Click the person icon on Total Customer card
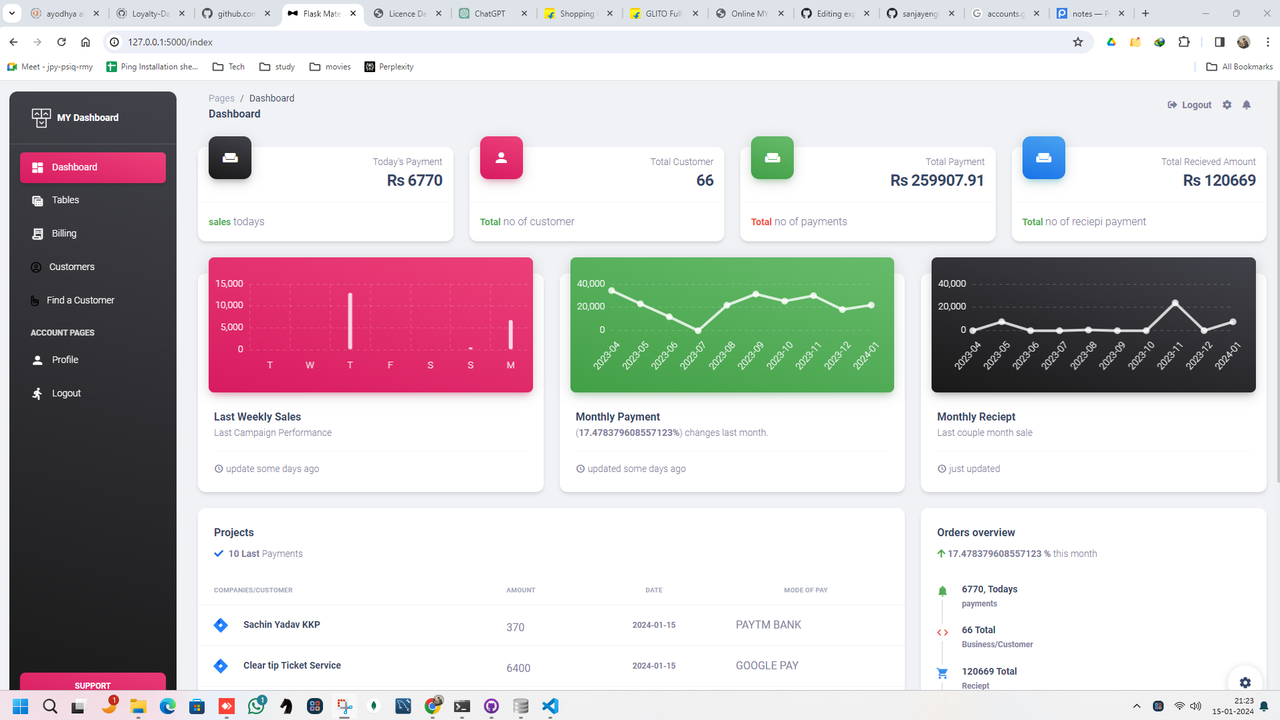Screen dimensions: 1280x720 pos(500,157)
